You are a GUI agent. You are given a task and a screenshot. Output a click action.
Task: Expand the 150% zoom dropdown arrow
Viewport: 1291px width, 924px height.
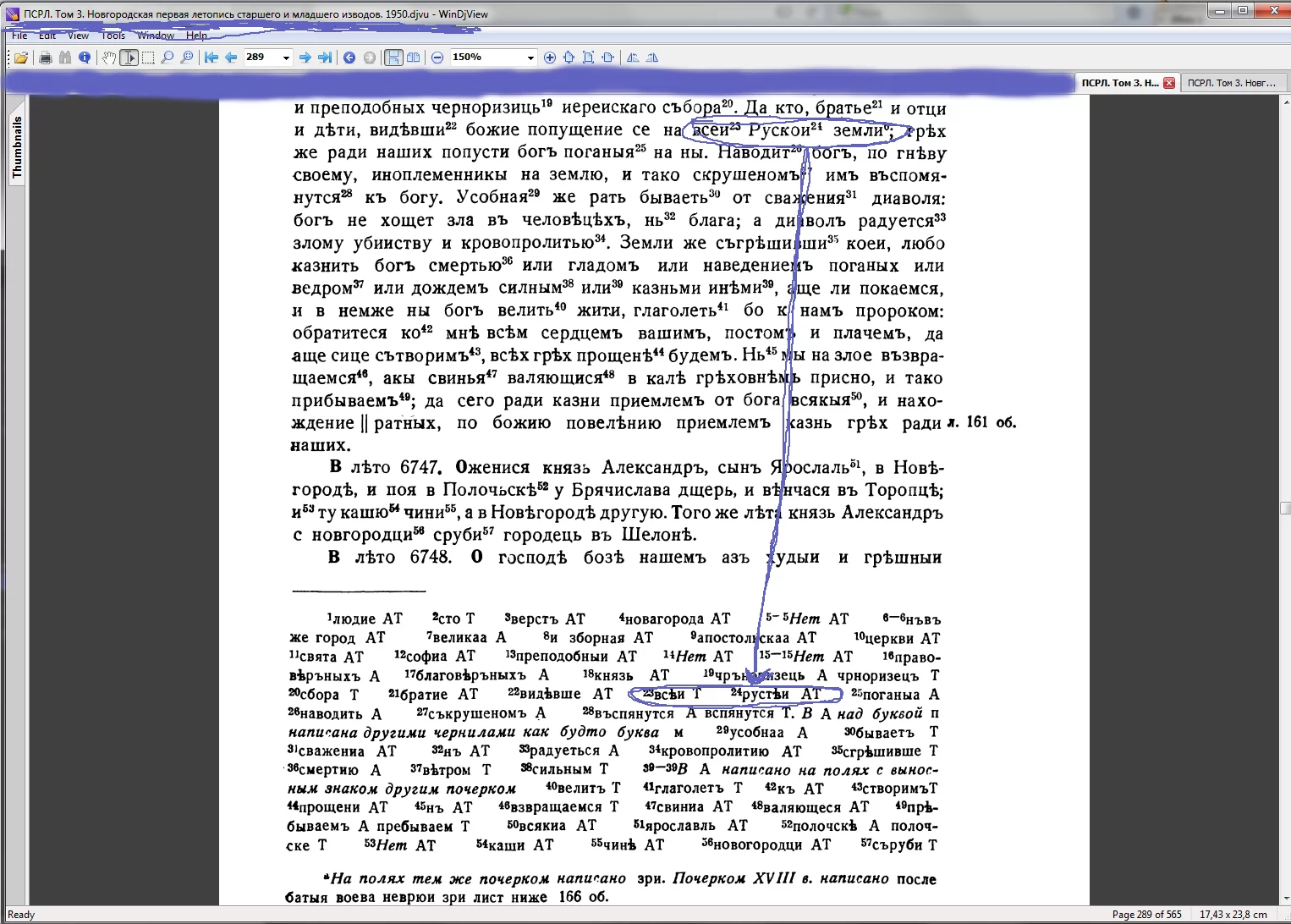pos(530,58)
